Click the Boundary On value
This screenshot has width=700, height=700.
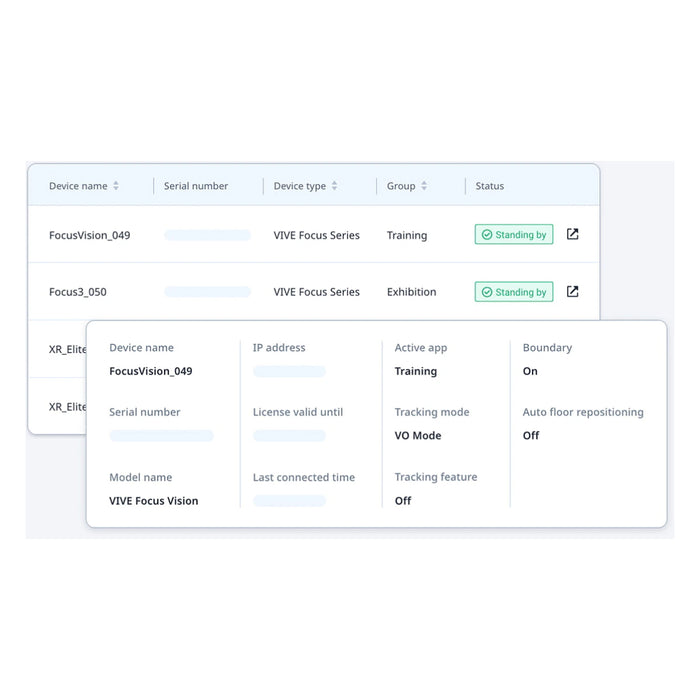point(530,371)
